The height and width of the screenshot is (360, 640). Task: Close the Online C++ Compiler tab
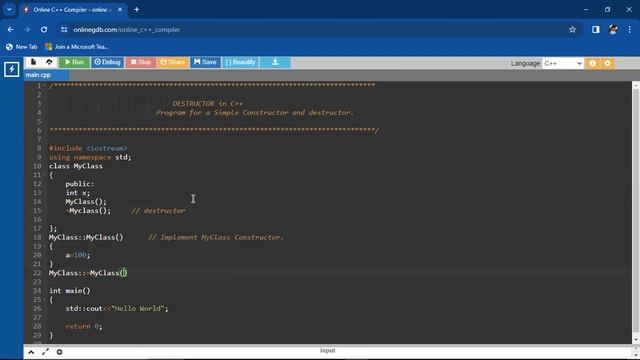click(120, 9)
